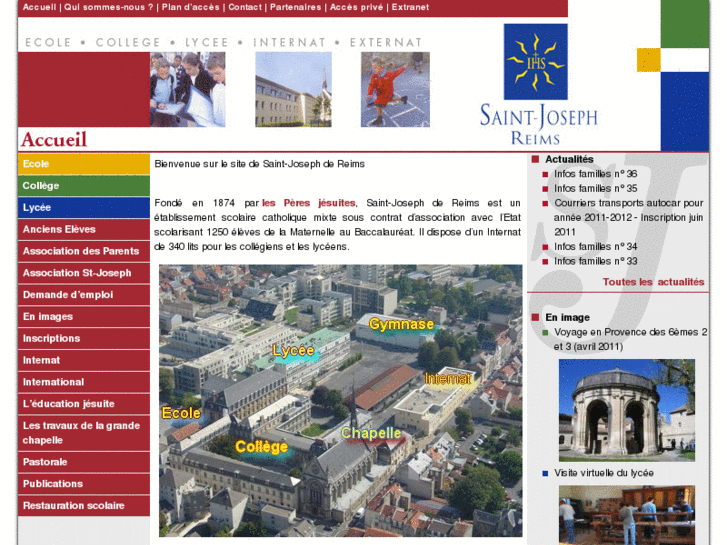The image size is (727, 545).
Task: Open Visite virtuelle du lycée link
Action: 604,473
